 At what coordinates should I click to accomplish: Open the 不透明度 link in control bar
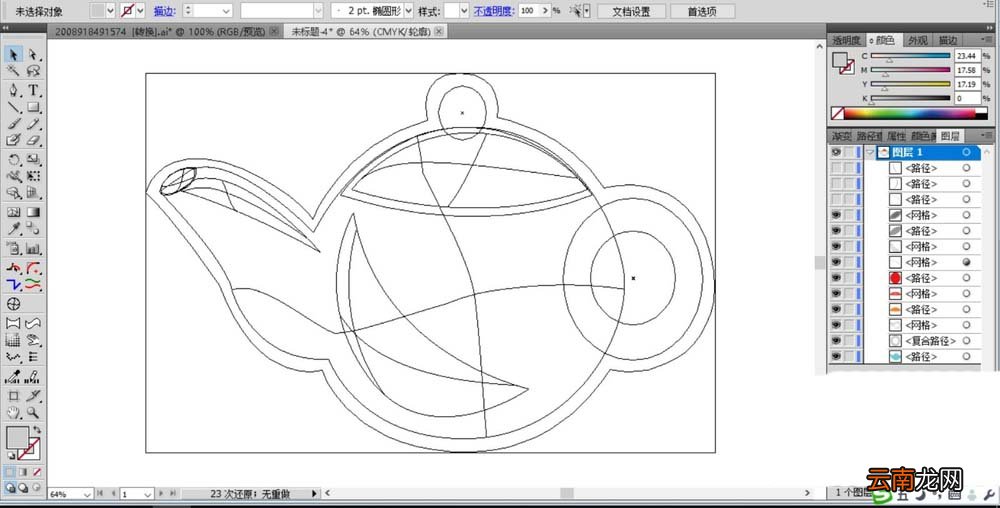(494, 11)
